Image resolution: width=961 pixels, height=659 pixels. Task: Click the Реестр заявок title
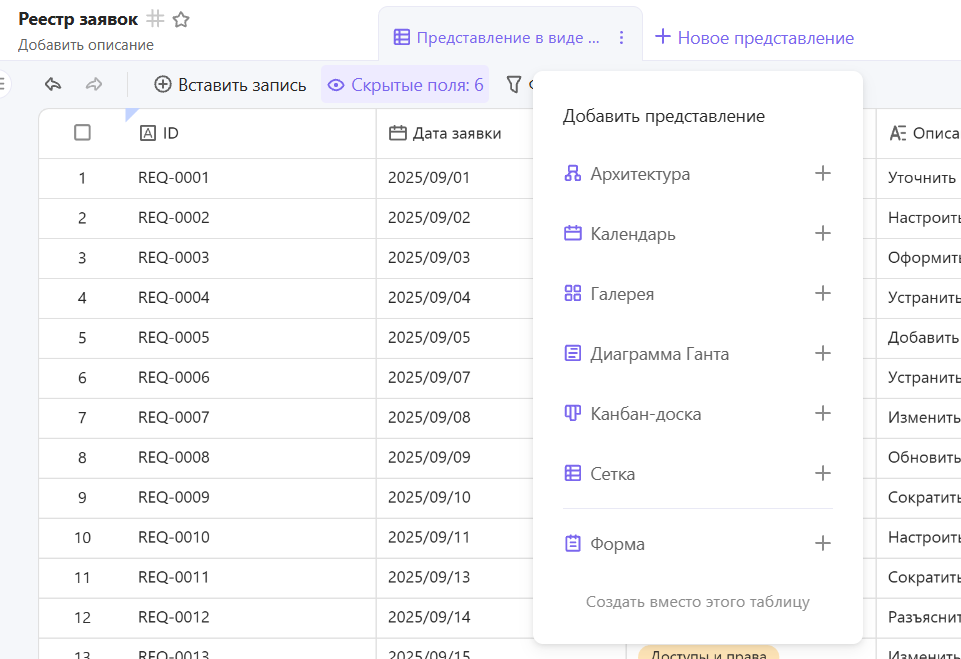click(x=78, y=20)
